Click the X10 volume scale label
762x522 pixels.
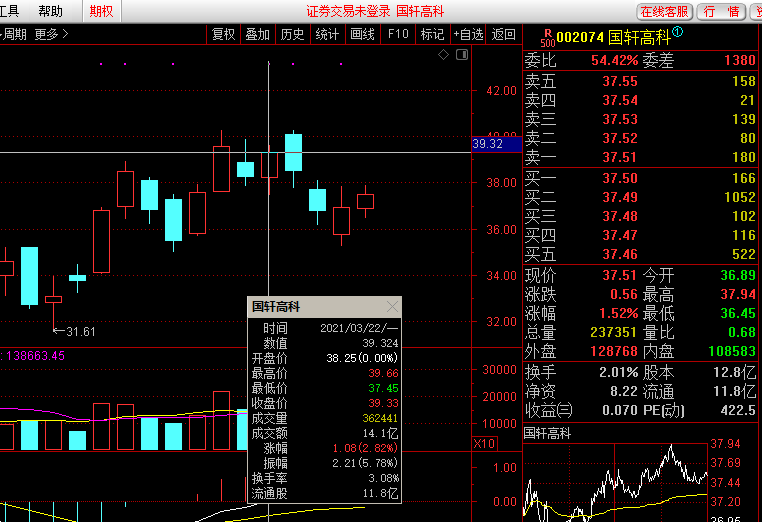coord(484,444)
